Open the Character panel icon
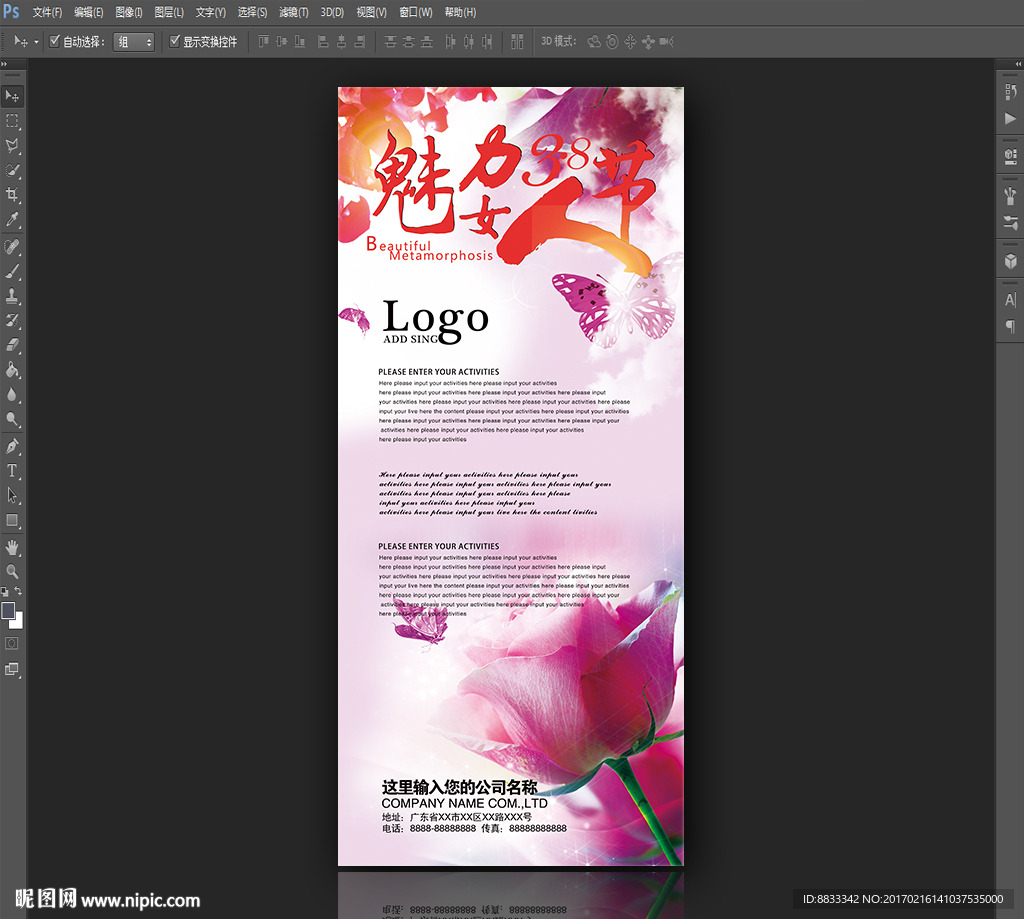The image size is (1024, 919). pos(1010,300)
